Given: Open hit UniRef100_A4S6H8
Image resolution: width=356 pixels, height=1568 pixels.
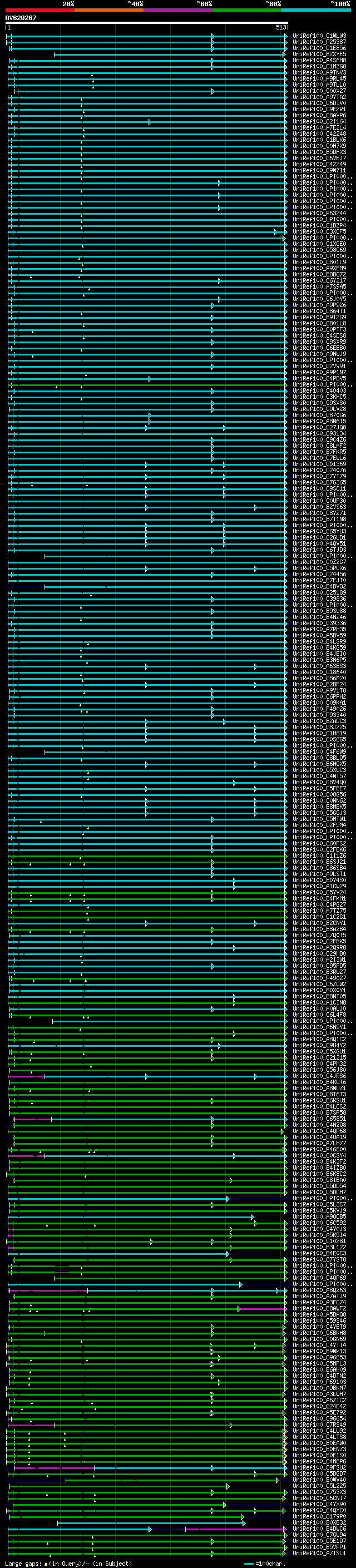Looking at the screenshot, I should (x=319, y=60).
